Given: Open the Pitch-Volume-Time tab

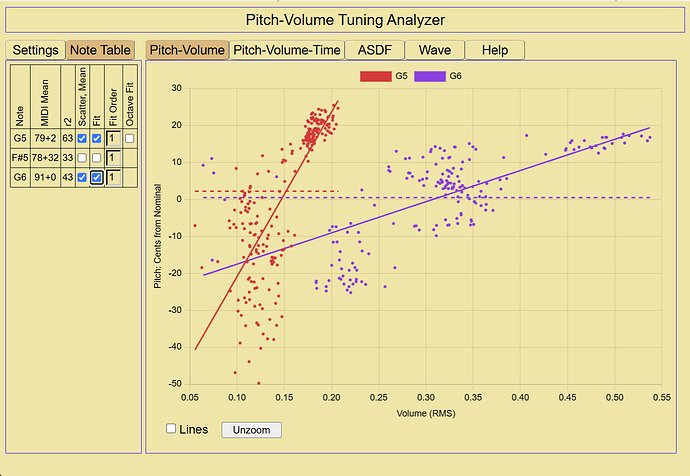Looking at the screenshot, I should pyautogui.click(x=287, y=50).
